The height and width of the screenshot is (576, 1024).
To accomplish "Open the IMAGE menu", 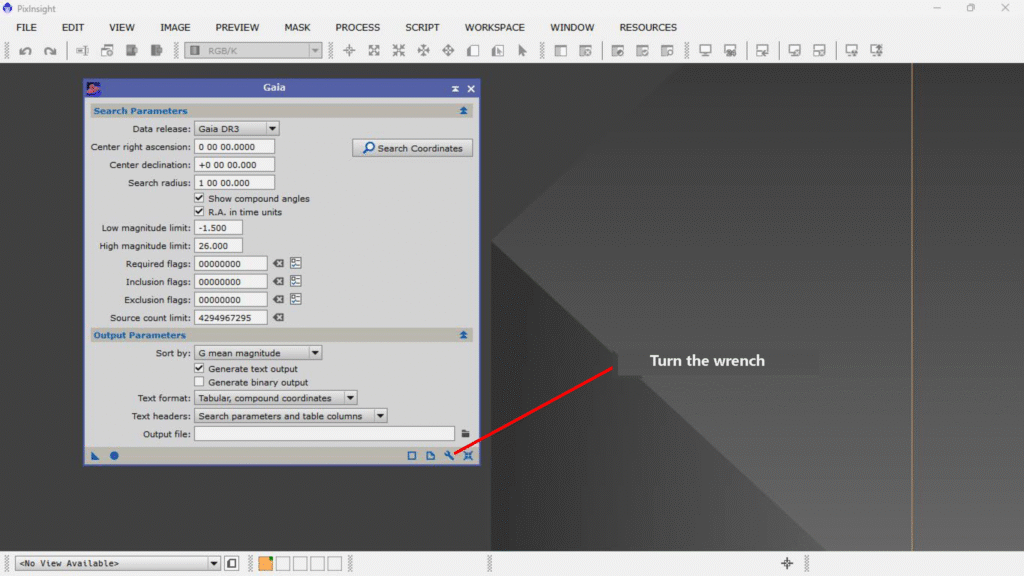I will (x=175, y=27).
